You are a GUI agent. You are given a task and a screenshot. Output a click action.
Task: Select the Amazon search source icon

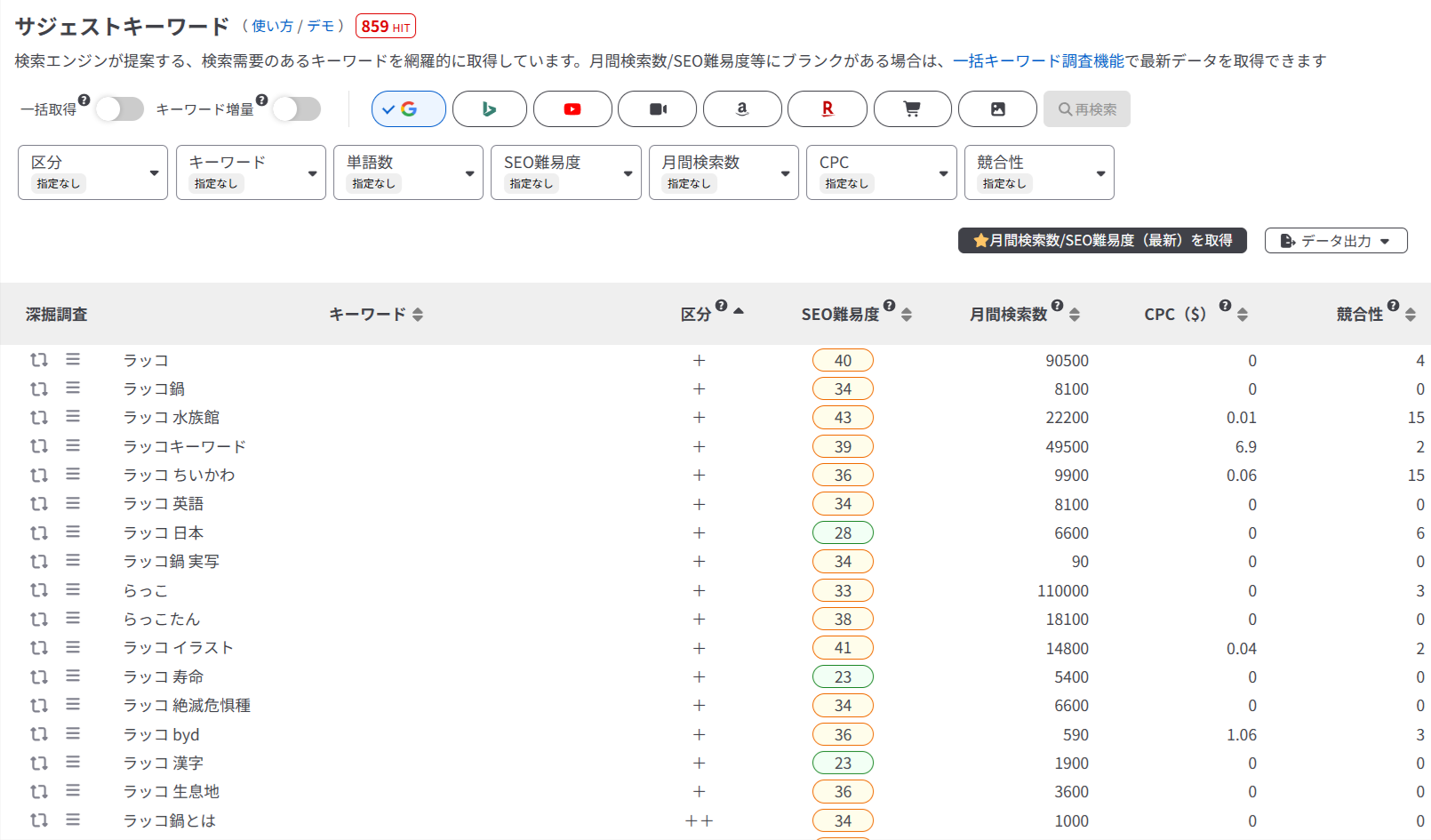[x=742, y=109]
